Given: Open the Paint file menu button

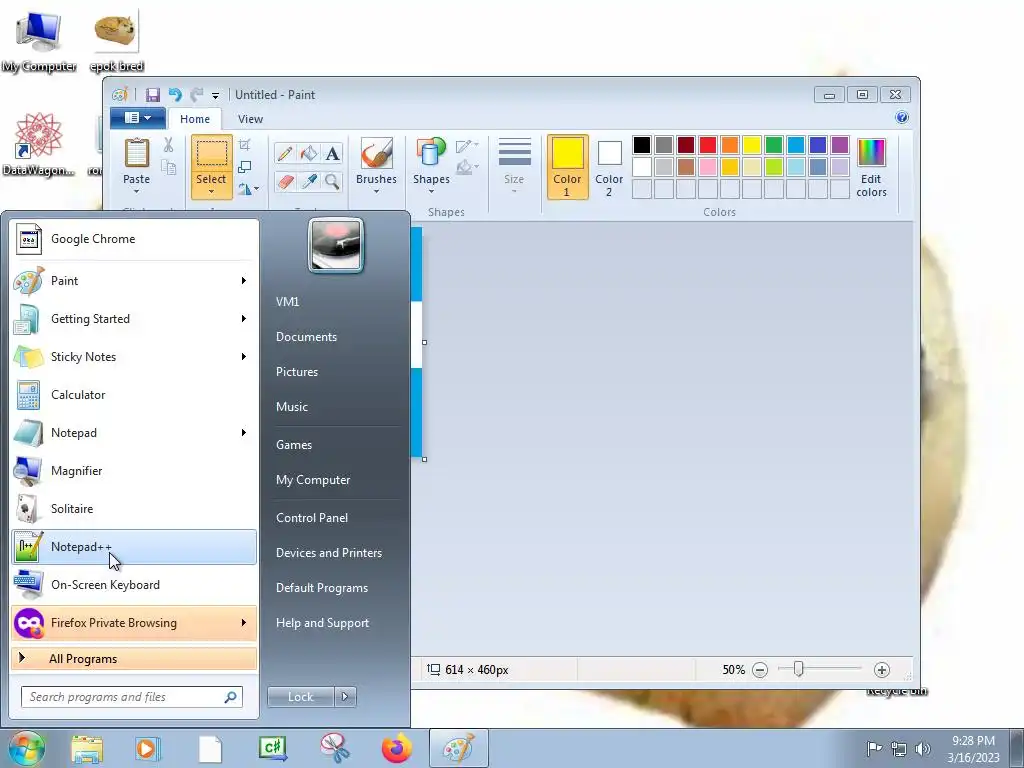Looking at the screenshot, I should pyautogui.click(x=138, y=118).
